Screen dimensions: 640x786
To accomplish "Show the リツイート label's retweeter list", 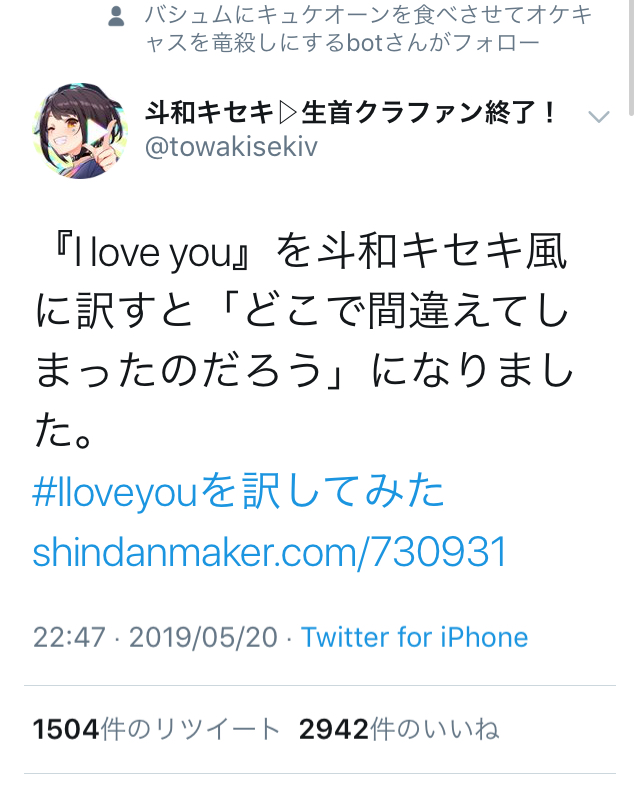I will click(192, 730).
